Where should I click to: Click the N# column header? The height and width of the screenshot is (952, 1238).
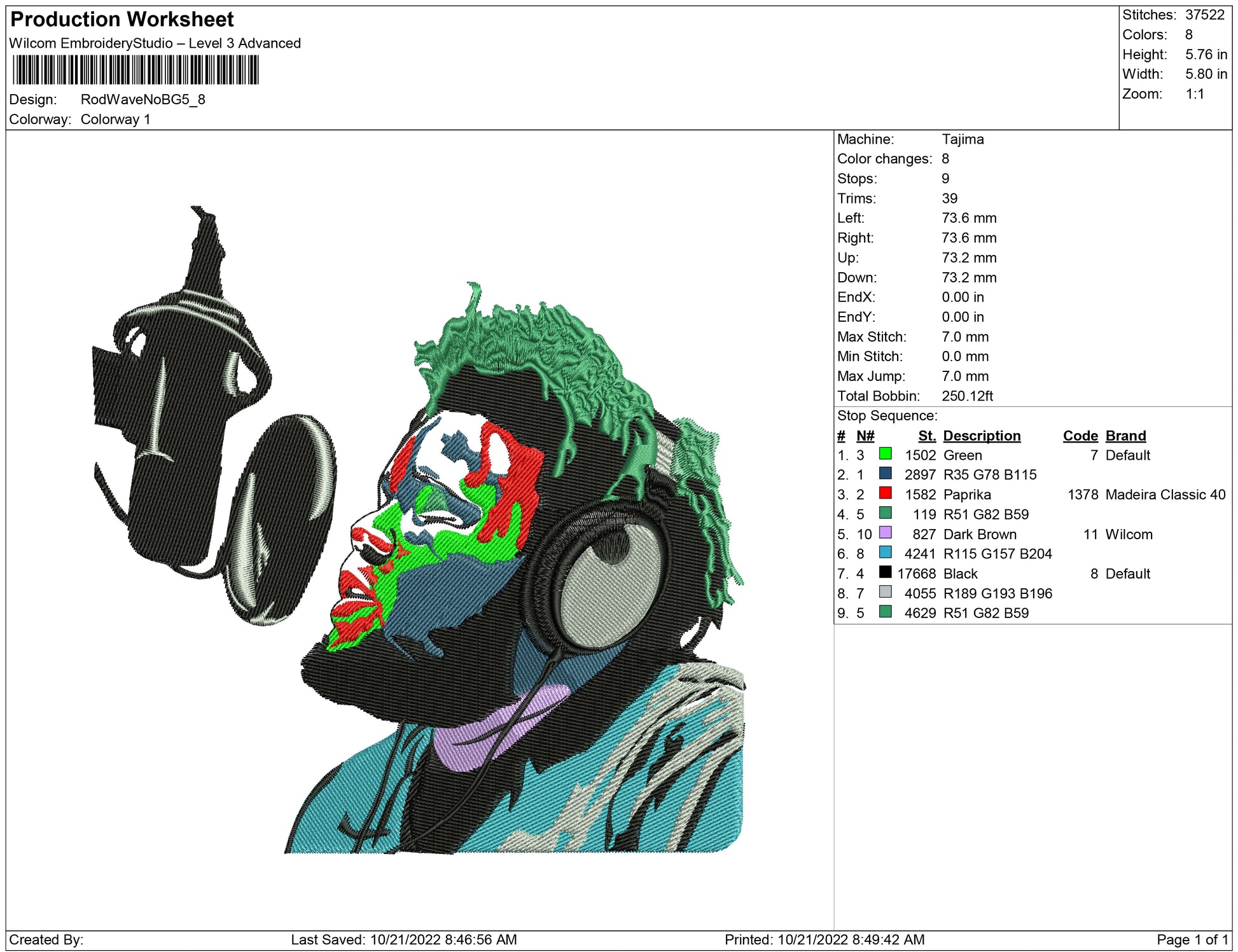(865, 436)
